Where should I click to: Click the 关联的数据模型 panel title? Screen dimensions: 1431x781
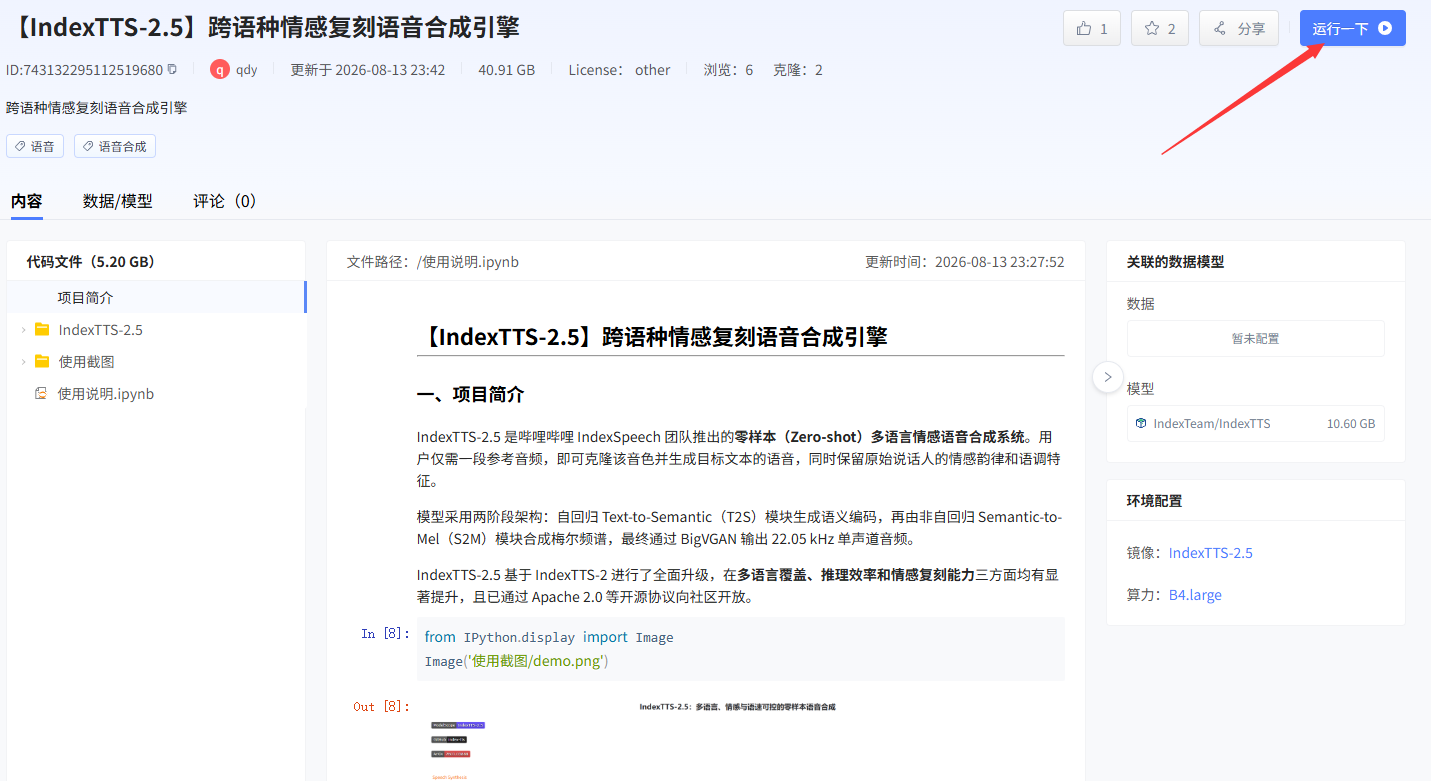[x=1175, y=262]
